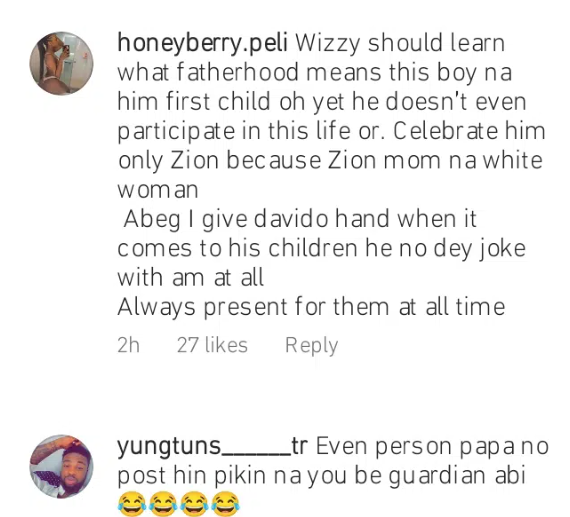Image resolution: width=570 pixels, height=517 pixels.
Task: Click the line 'what fatherhood means this boy na'
Action: pos(315,72)
